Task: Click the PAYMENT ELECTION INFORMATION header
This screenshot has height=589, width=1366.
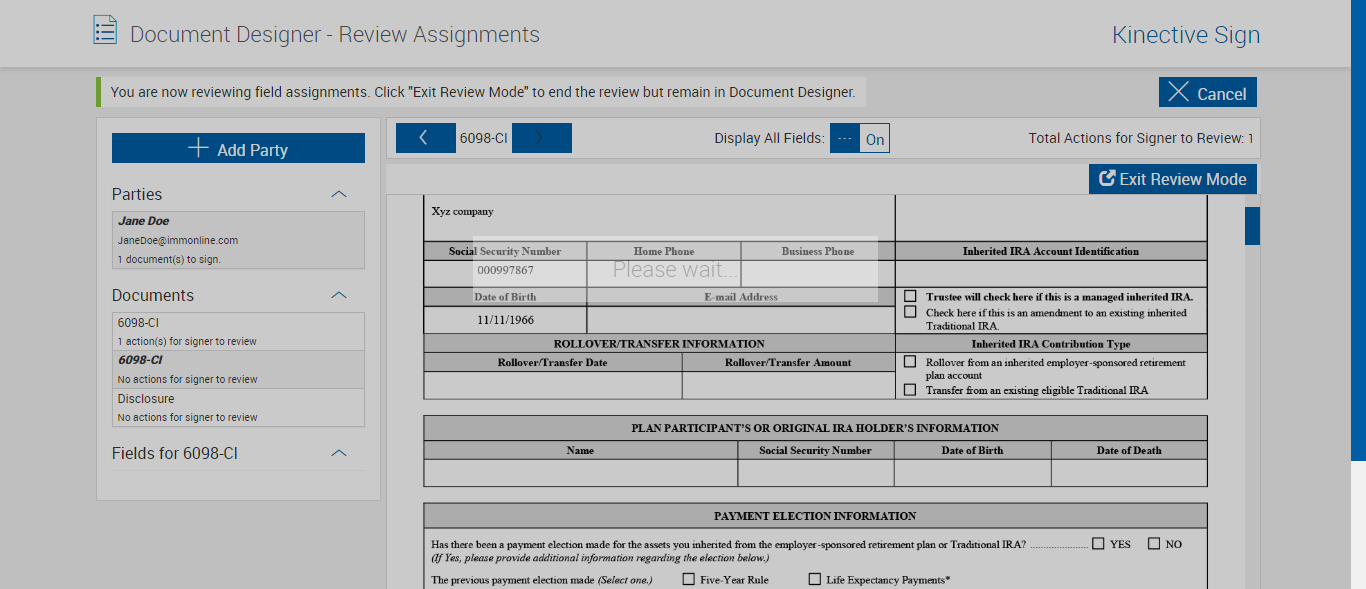Action: click(x=815, y=516)
